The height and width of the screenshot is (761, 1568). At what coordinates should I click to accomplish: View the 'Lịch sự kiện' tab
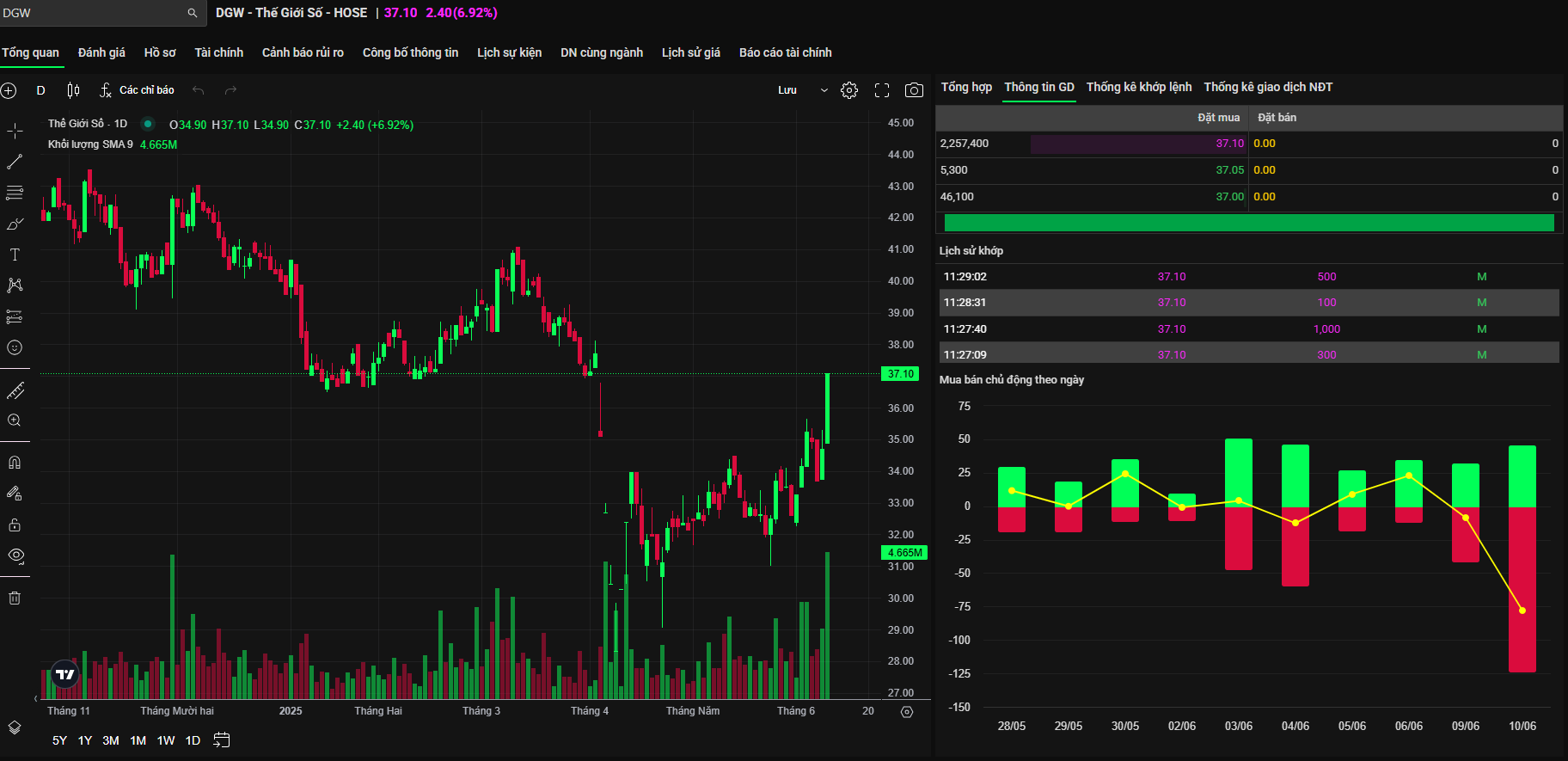click(510, 52)
